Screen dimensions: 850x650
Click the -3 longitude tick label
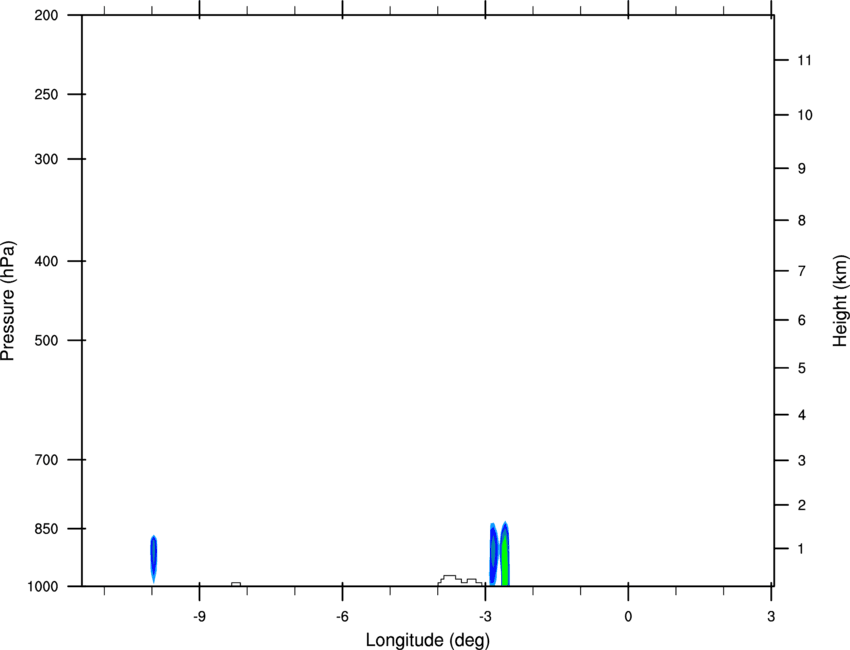click(485, 617)
